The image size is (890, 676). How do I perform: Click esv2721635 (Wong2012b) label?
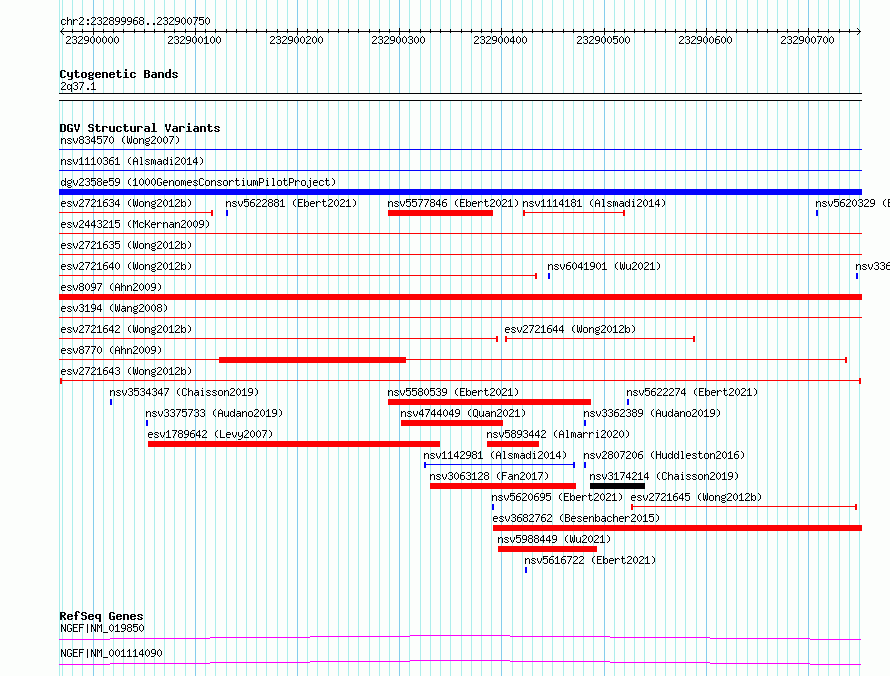[x=126, y=245]
